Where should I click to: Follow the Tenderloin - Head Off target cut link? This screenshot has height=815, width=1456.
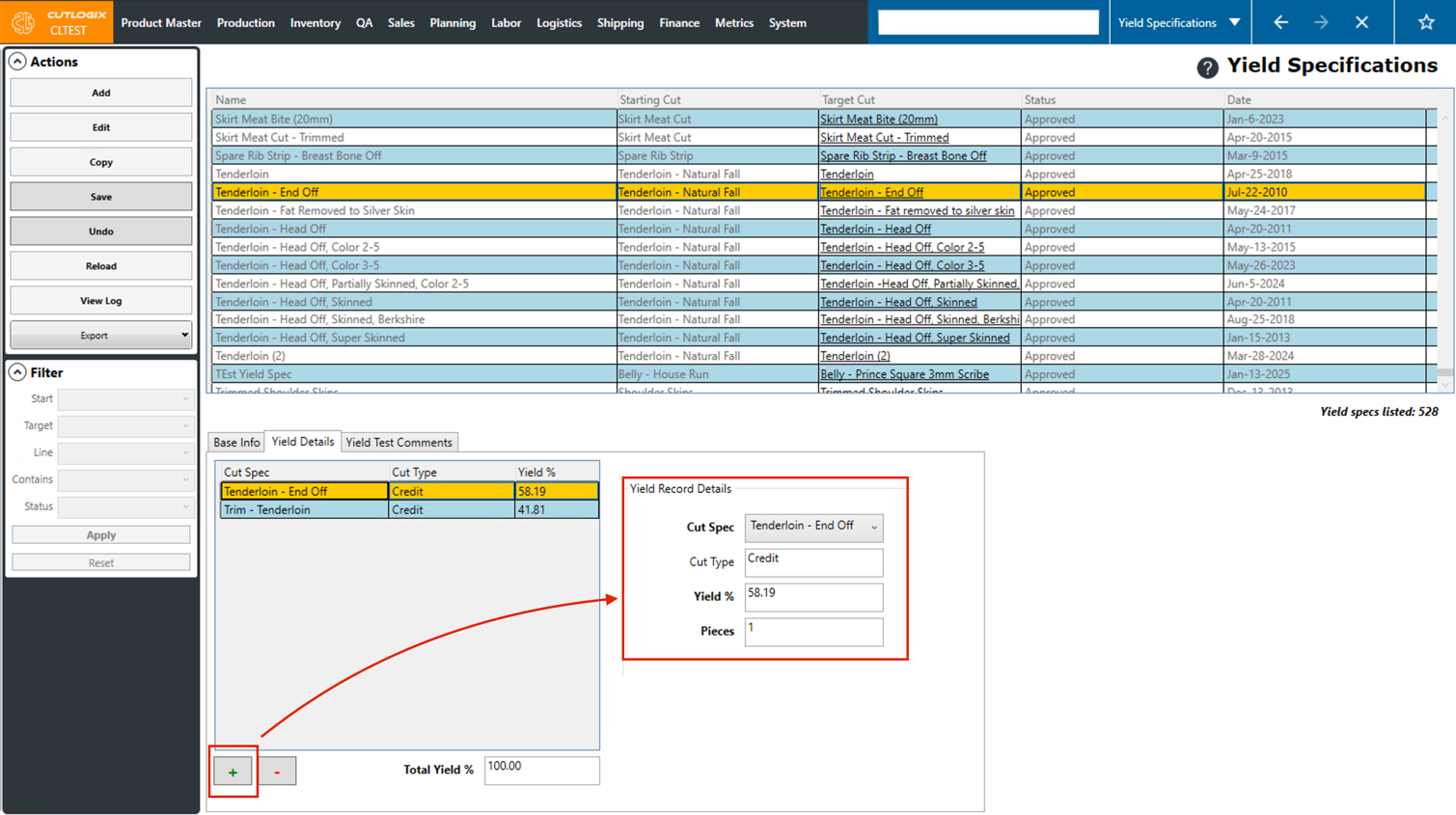click(875, 229)
